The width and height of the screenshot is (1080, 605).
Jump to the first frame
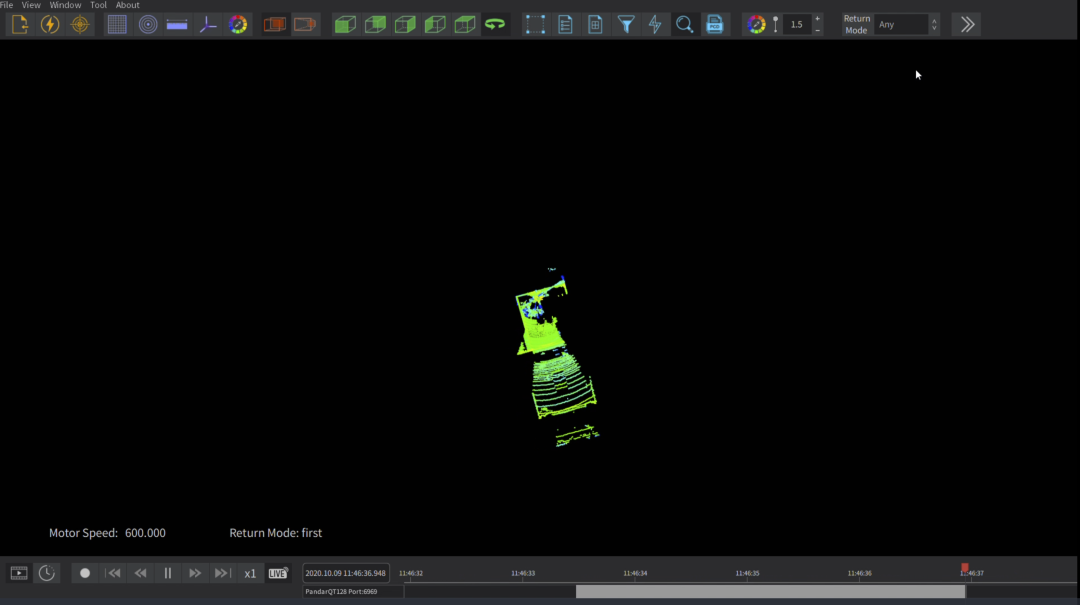click(x=113, y=573)
